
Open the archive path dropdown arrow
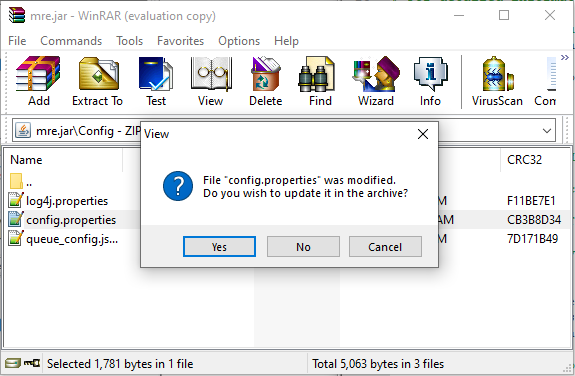(547, 131)
